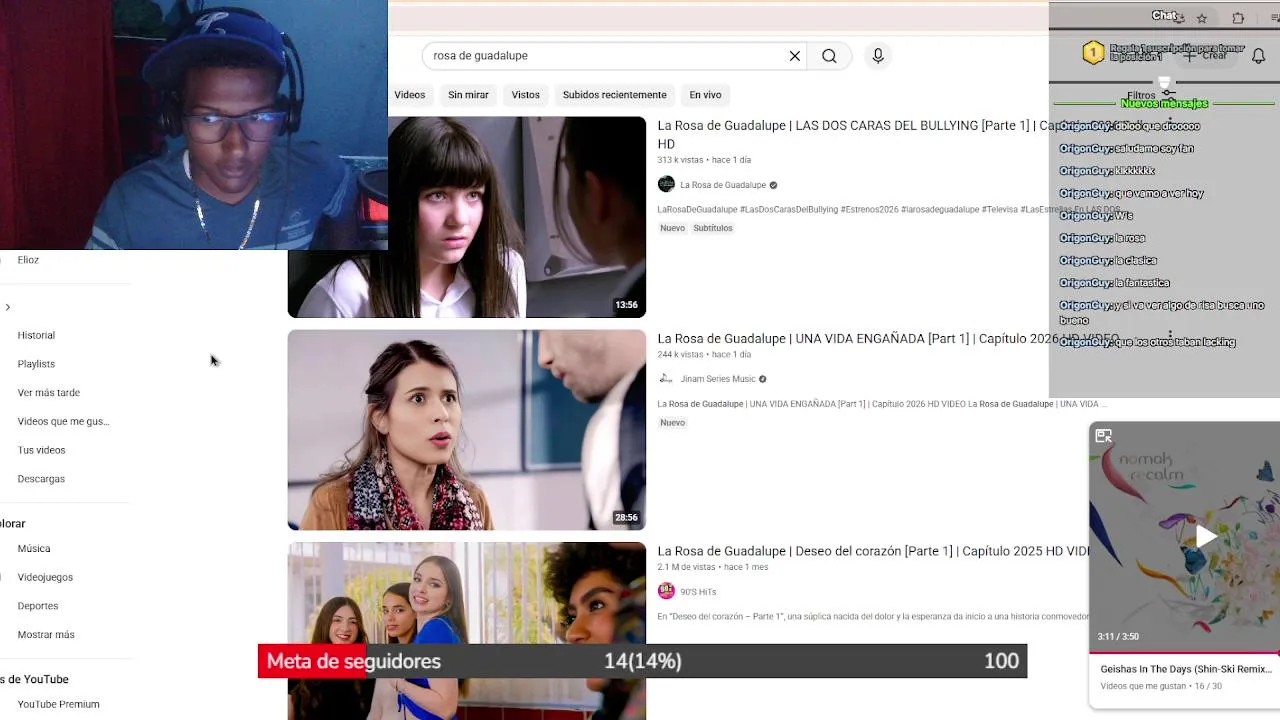Select the En vivo filter chip
This screenshot has width=1280, height=720.
[x=705, y=95]
